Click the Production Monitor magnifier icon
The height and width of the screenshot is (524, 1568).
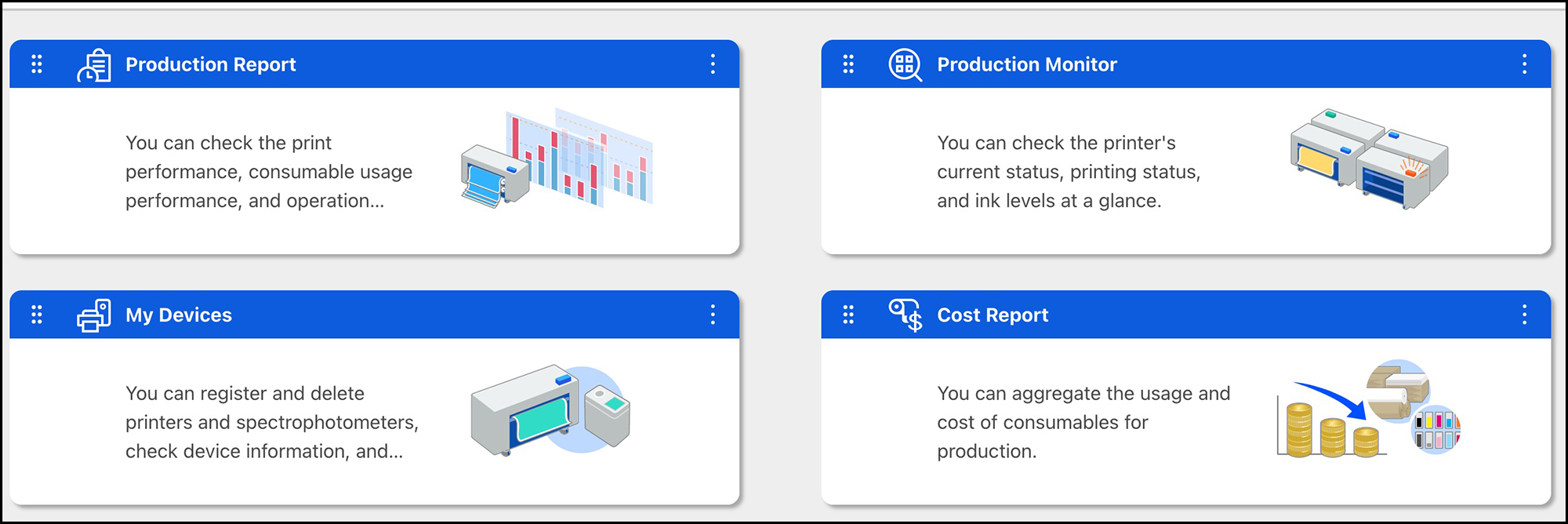(x=906, y=64)
